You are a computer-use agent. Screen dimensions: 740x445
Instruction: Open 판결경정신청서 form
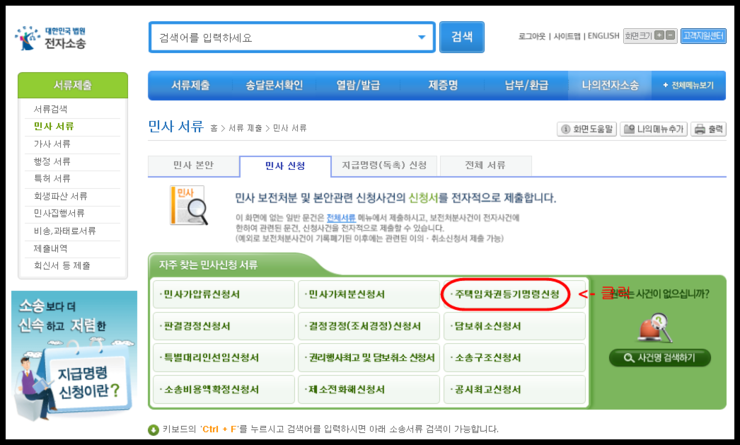(x=224, y=326)
